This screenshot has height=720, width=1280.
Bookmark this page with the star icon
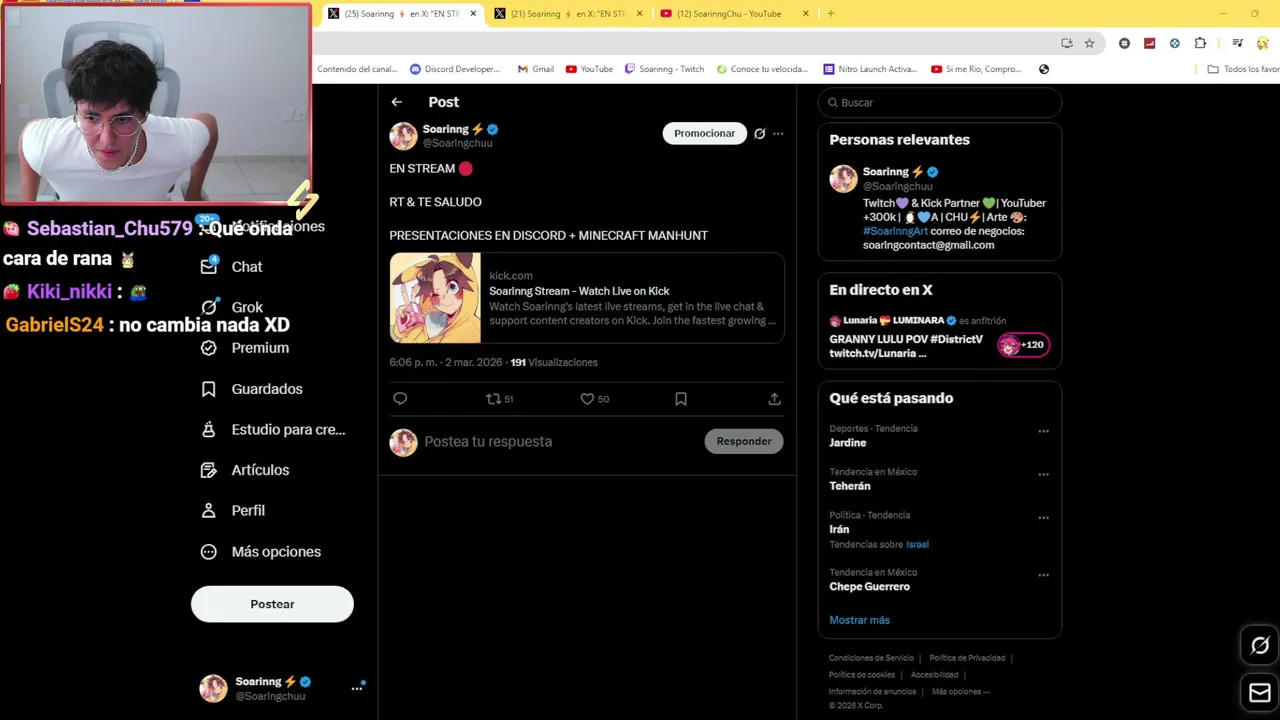point(1089,43)
